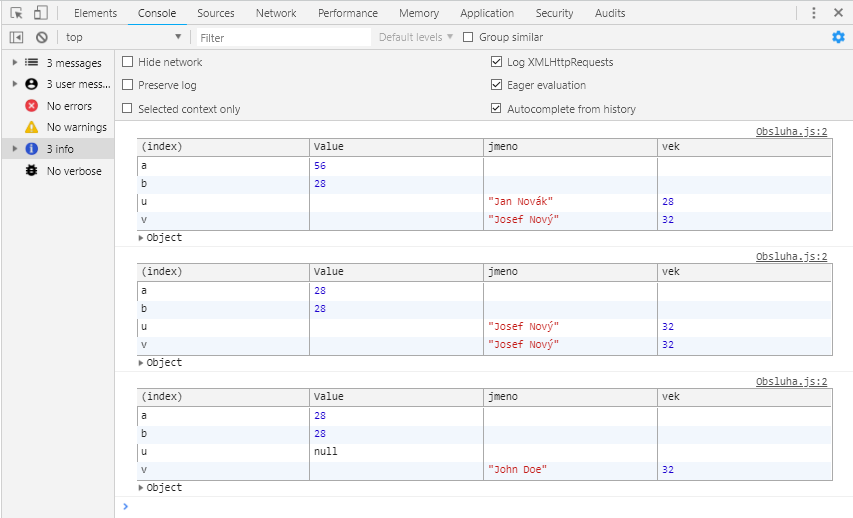The height and width of the screenshot is (518, 853).
Task: Open the Sources tab
Action: (216, 13)
